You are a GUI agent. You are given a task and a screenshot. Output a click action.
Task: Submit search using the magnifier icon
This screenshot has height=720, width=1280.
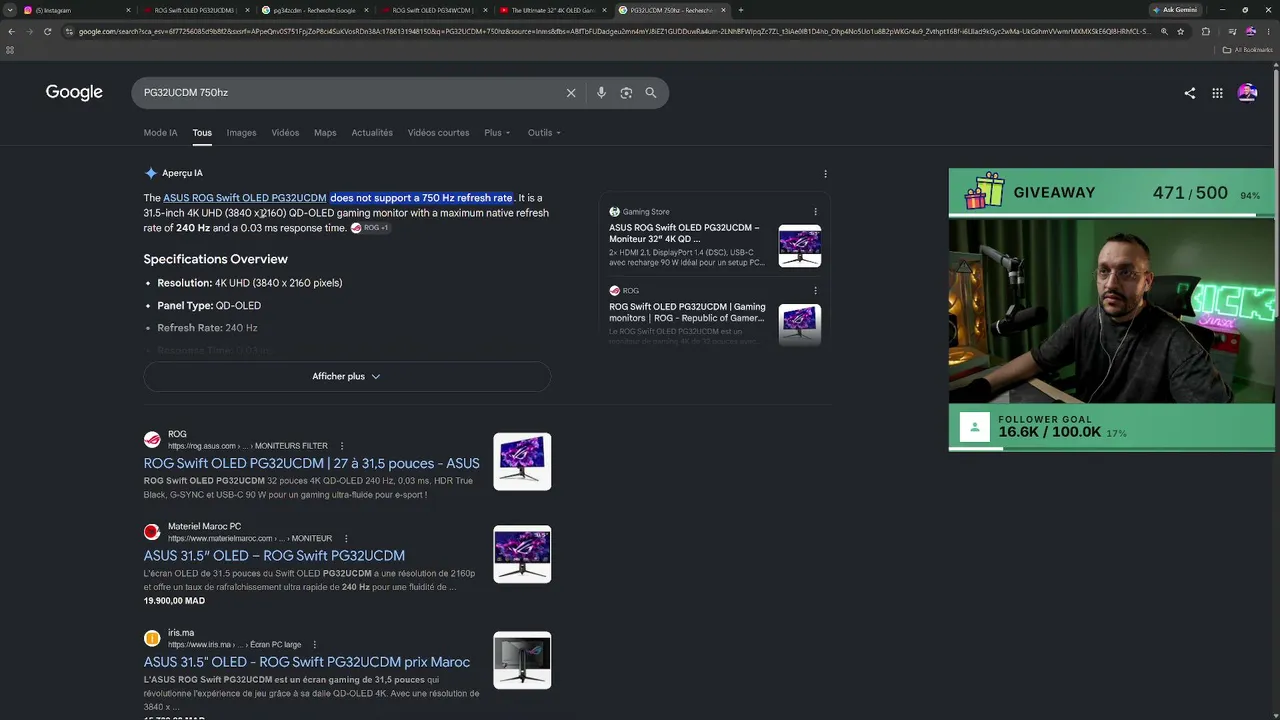pos(651,93)
